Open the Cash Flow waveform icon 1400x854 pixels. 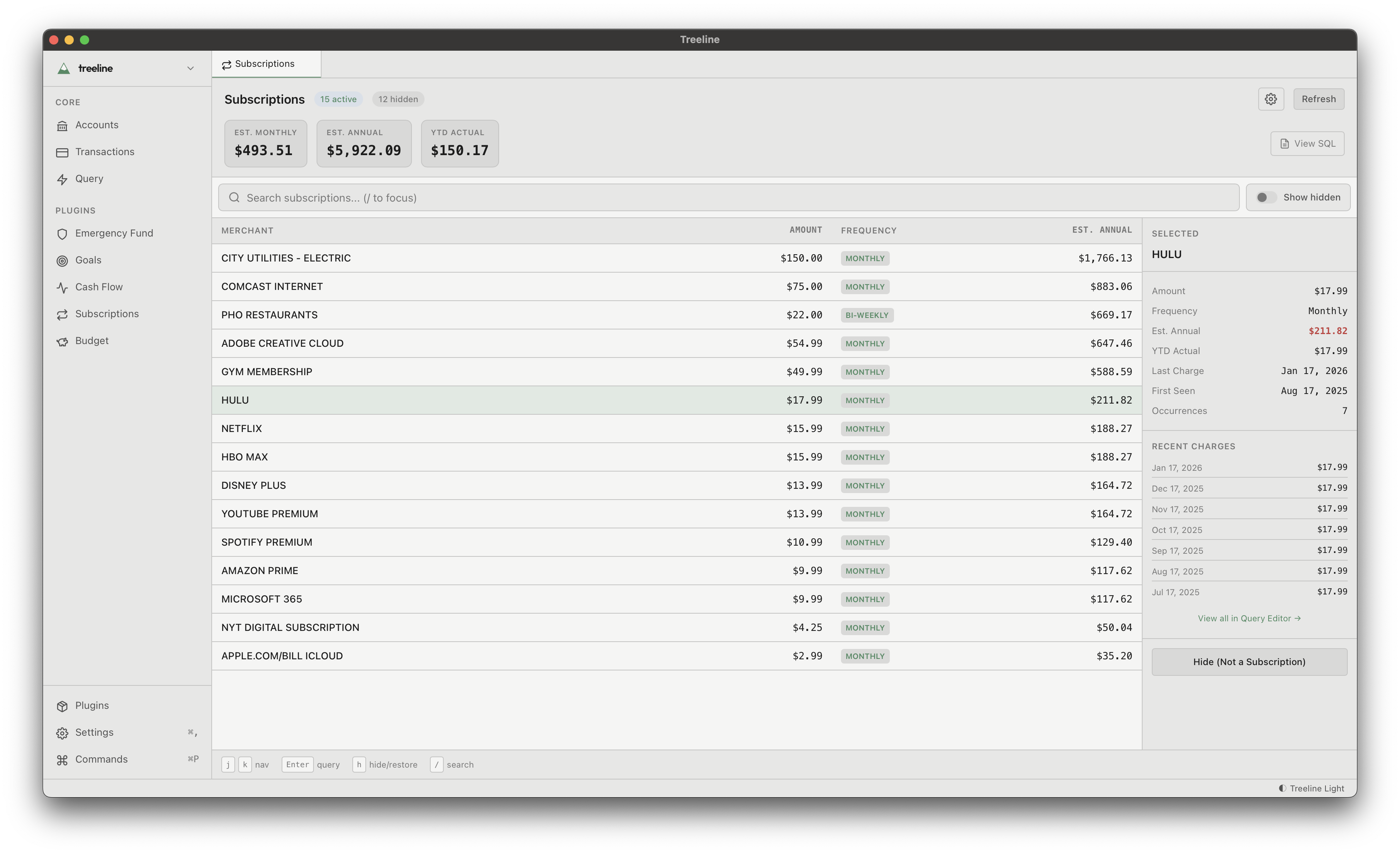click(x=63, y=287)
